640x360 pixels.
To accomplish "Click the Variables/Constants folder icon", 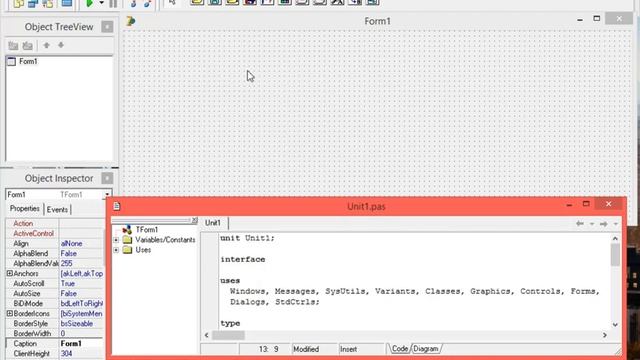I will click(x=127, y=240).
